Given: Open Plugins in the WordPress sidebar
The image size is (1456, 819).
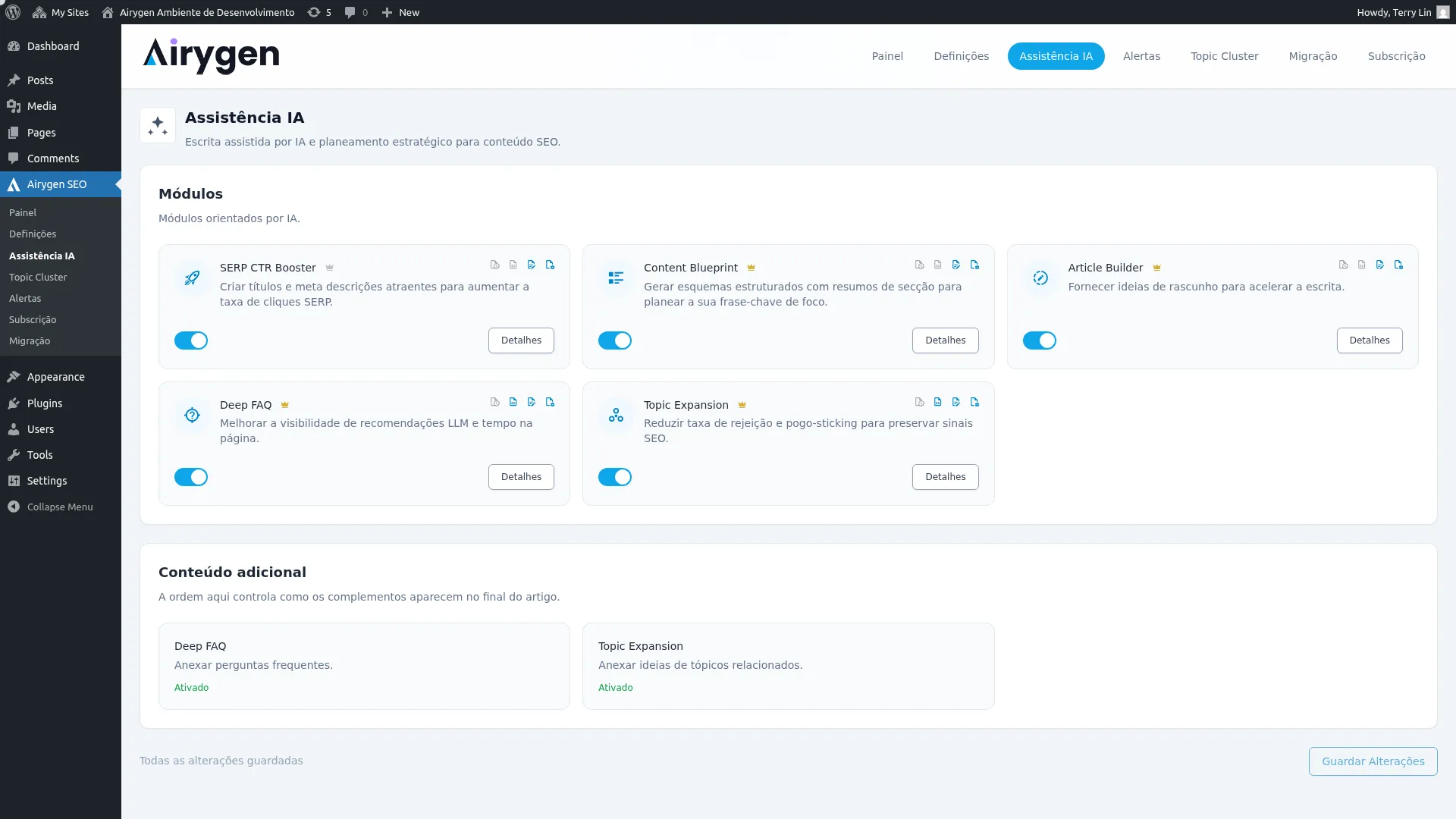Looking at the screenshot, I should [61, 403].
